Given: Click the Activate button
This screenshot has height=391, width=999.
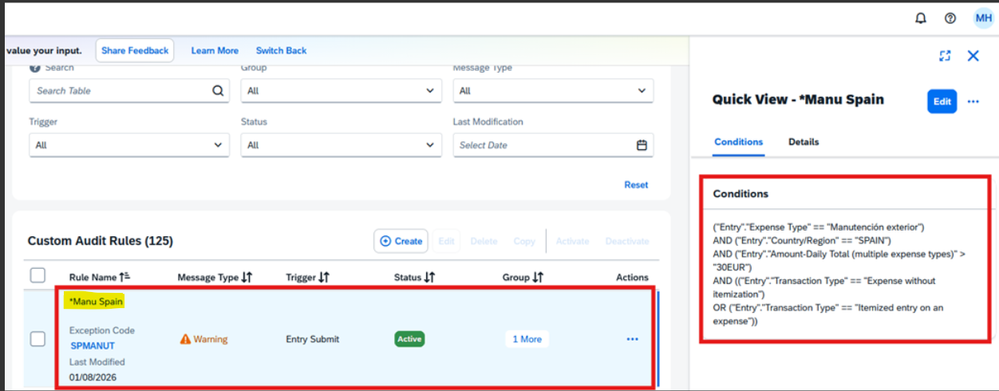Looking at the screenshot, I should pyautogui.click(x=572, y=241).
